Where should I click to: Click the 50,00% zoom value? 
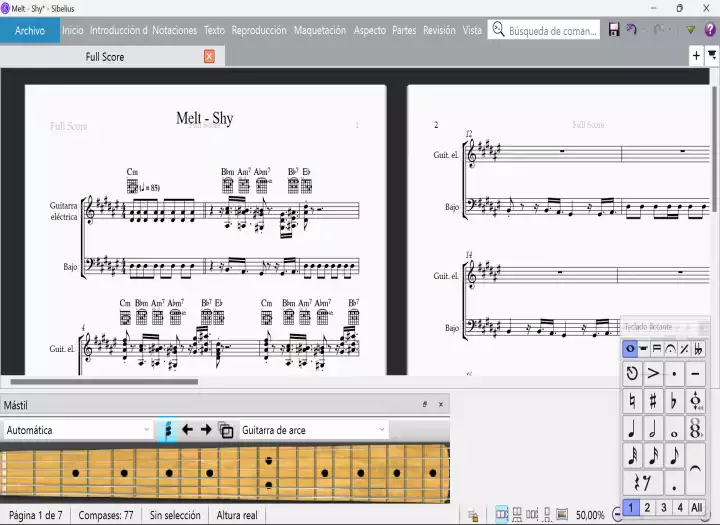click(x=590, y=515)
